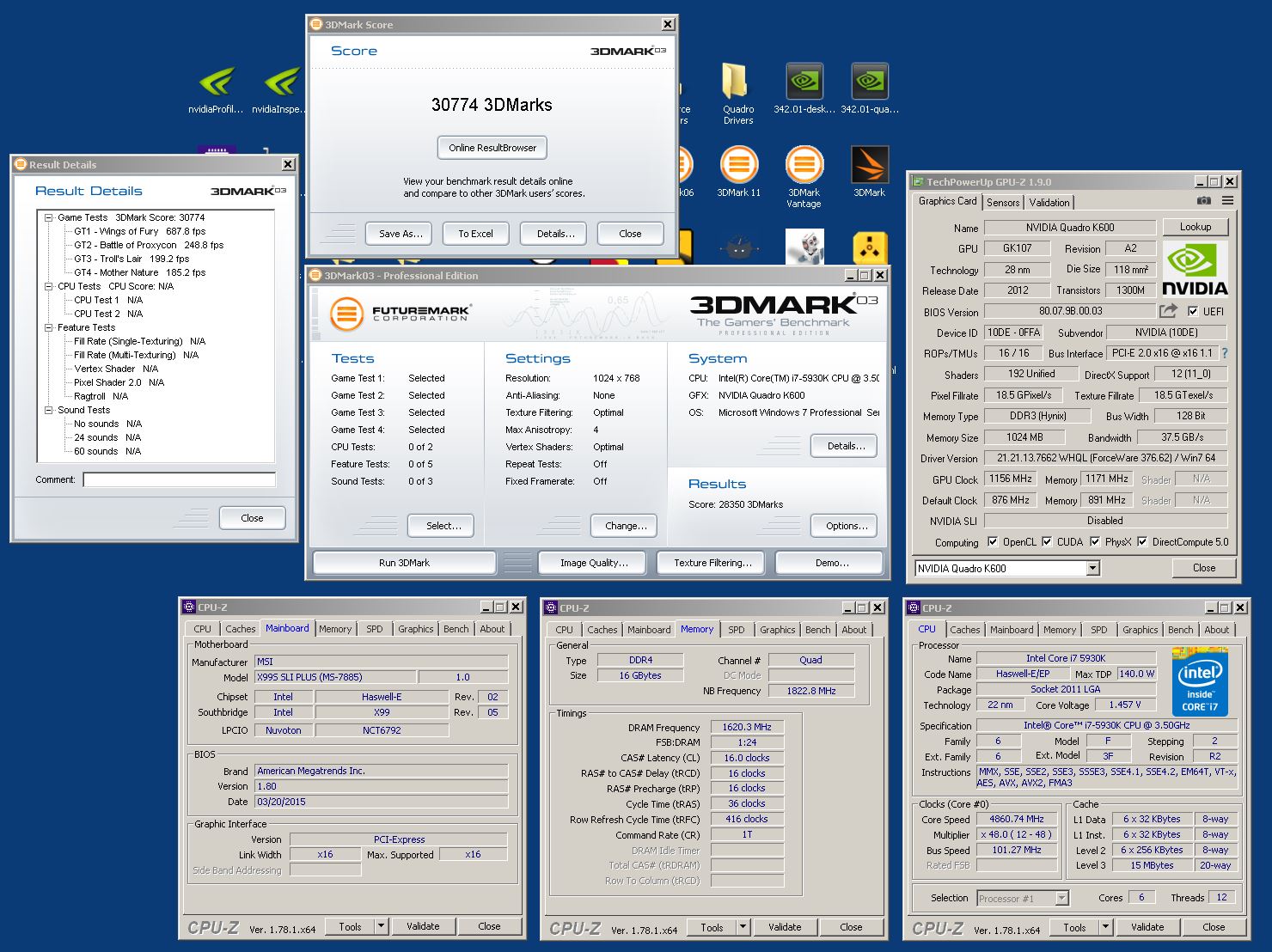This screenshot has height=952, width=1272.
Task: Select the Pixel Shader 2.0 row
Action: click(119, 382)
